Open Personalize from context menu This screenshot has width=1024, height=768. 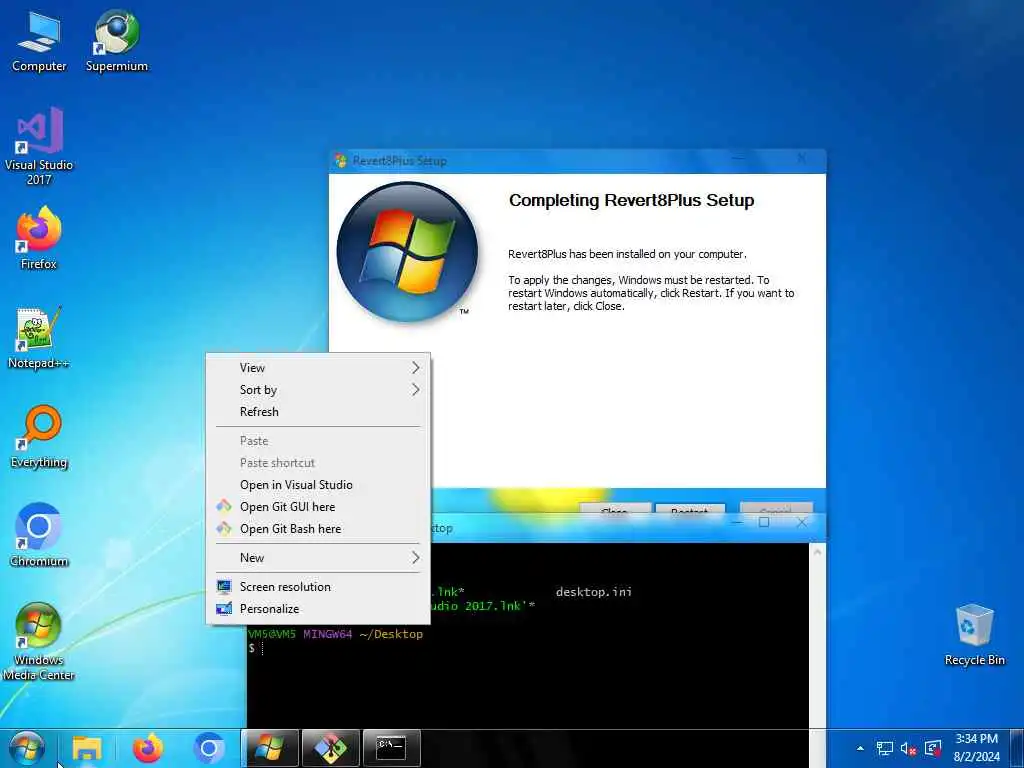point(318,609)
